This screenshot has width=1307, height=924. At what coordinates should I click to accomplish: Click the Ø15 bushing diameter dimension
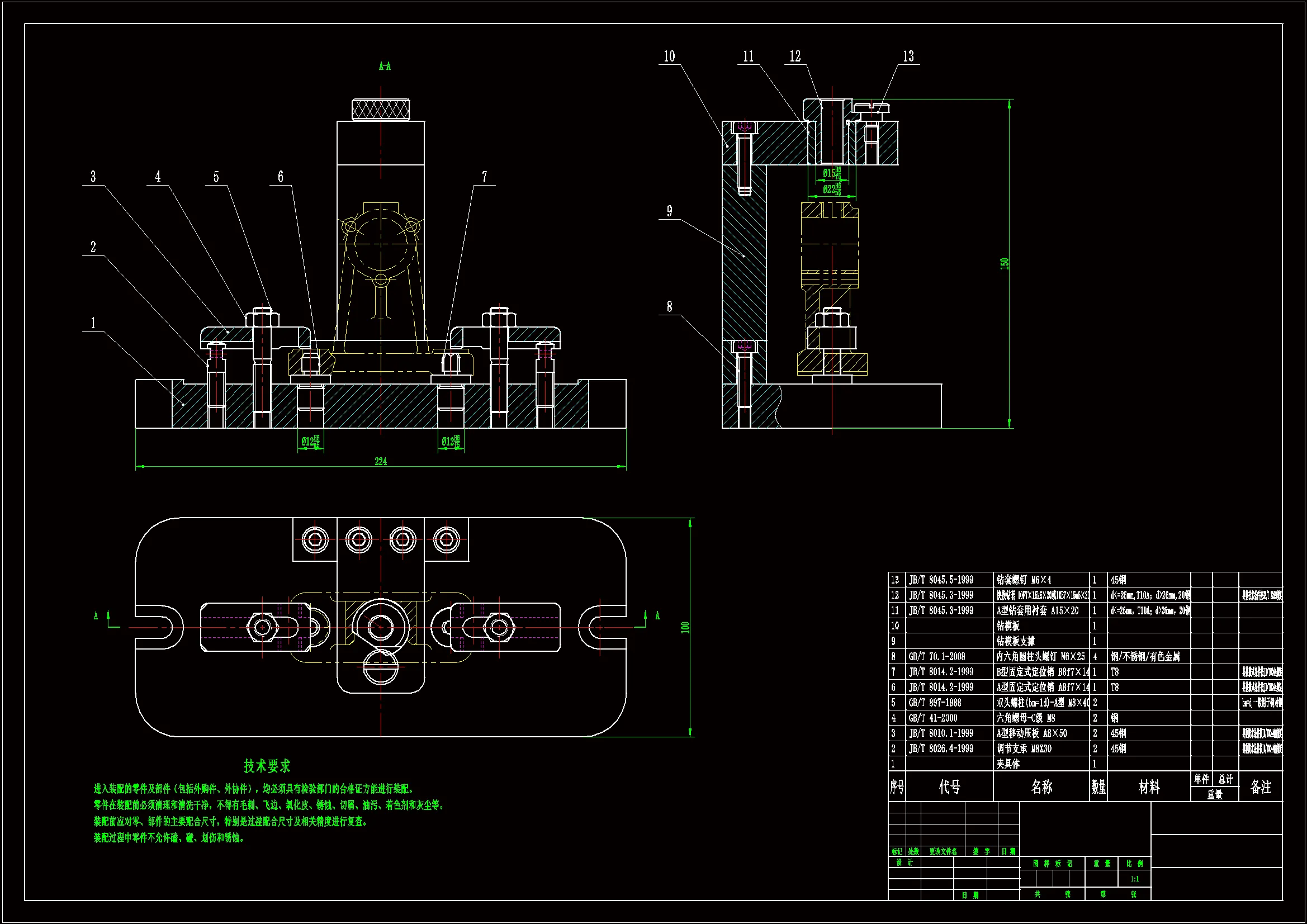point(831,173)
